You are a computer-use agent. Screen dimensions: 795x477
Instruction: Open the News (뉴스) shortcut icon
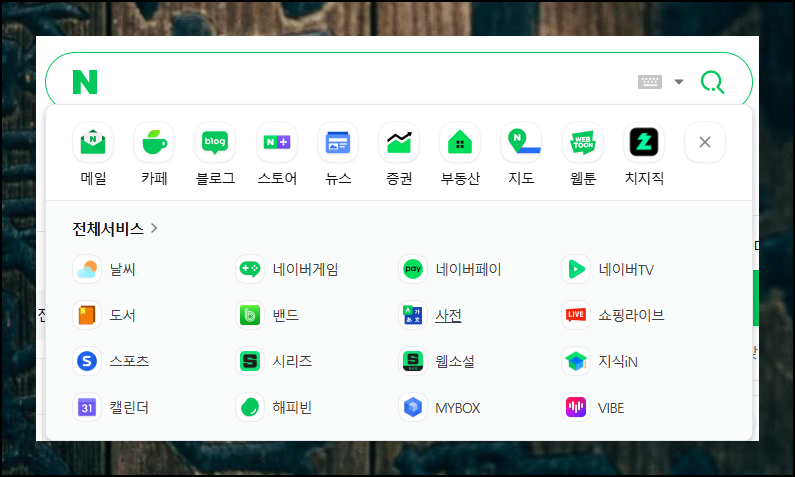tap(338, 142)
